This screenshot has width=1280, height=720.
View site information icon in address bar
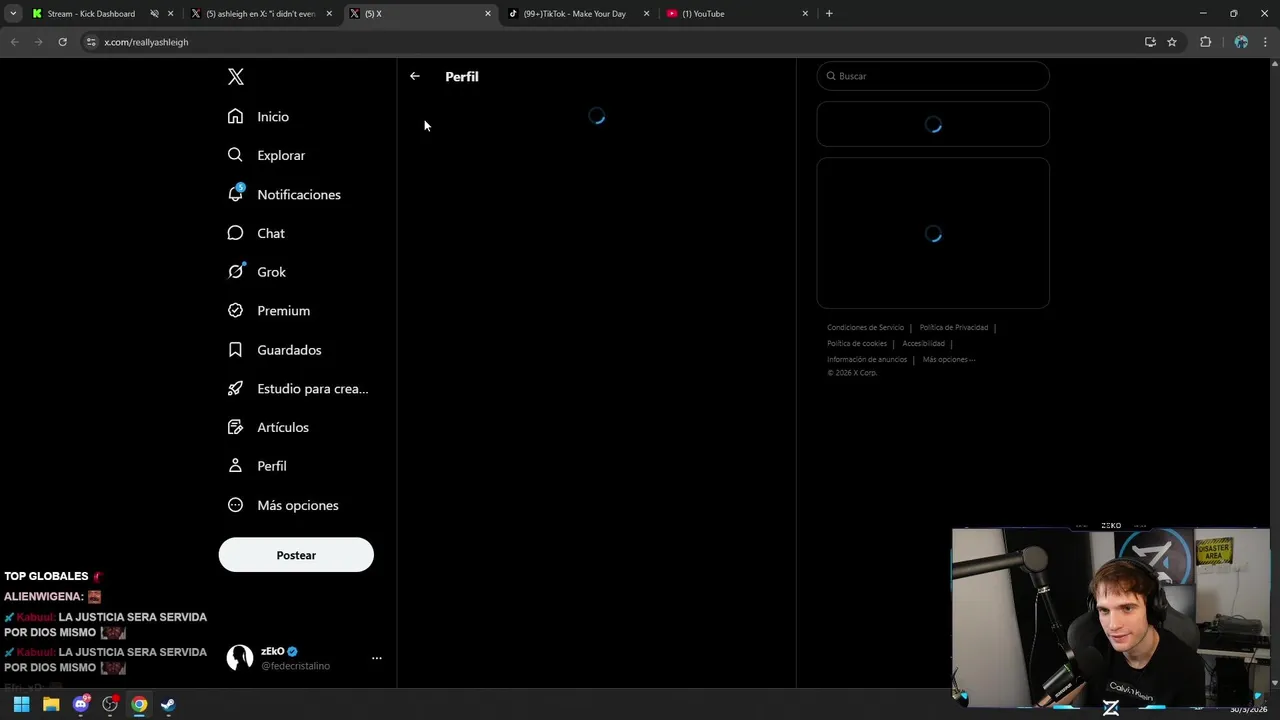(91, 42)
